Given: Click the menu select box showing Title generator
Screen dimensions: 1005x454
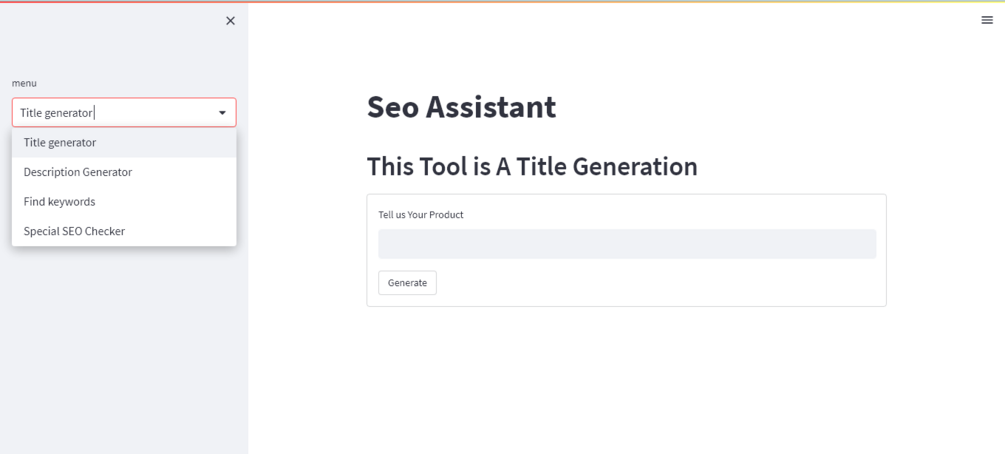Looking at the screenshot, I should click(110, 113).
